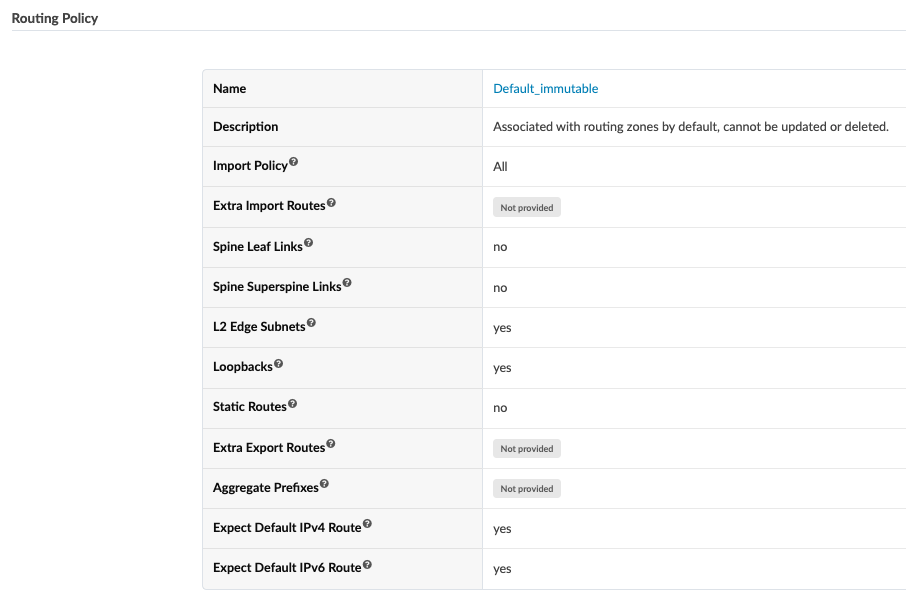906x602 pixels.
Task: Click the no value for Static Routes
Action: (x=500, y=408)
